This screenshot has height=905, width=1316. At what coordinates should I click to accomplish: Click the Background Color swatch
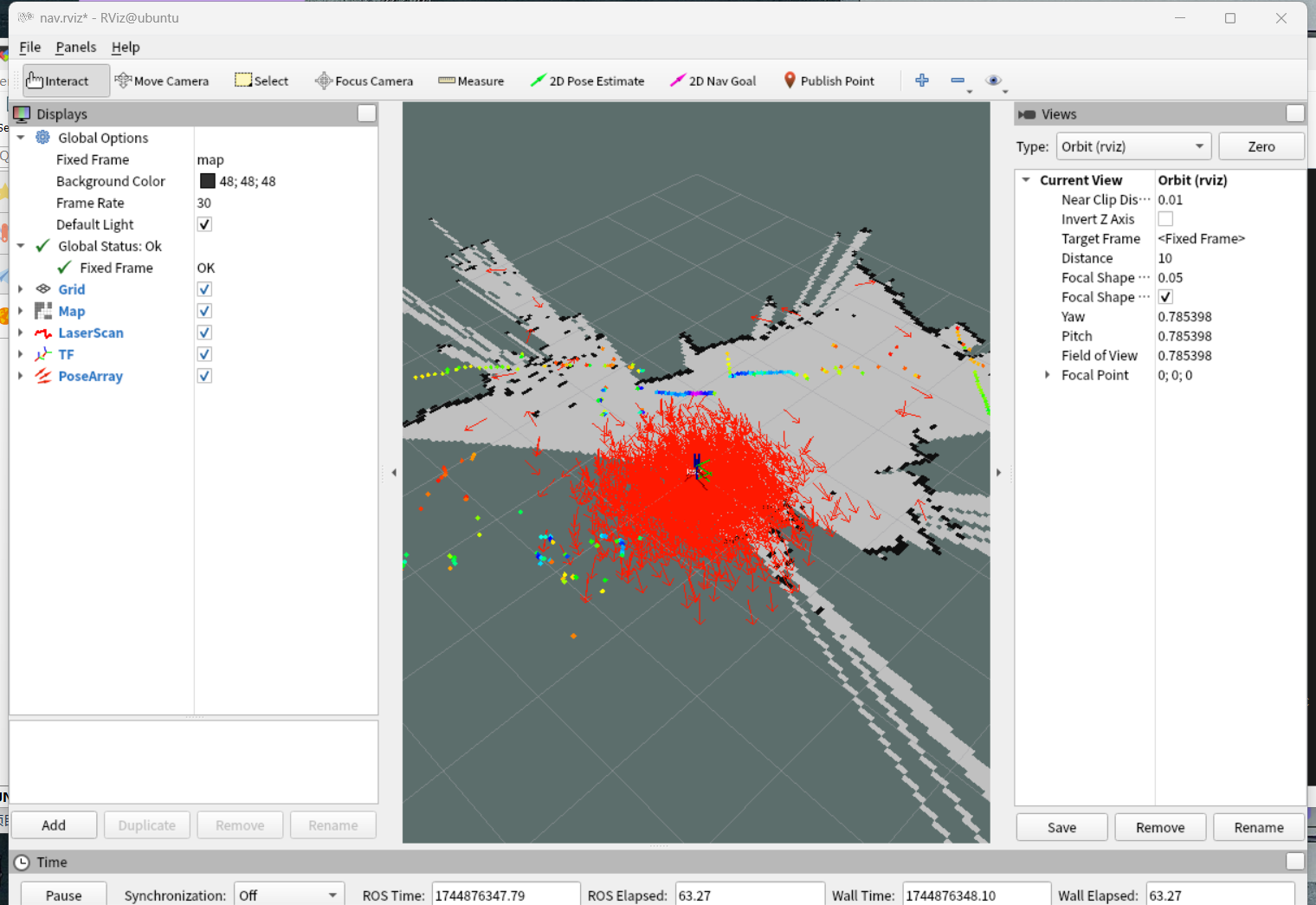208,181
